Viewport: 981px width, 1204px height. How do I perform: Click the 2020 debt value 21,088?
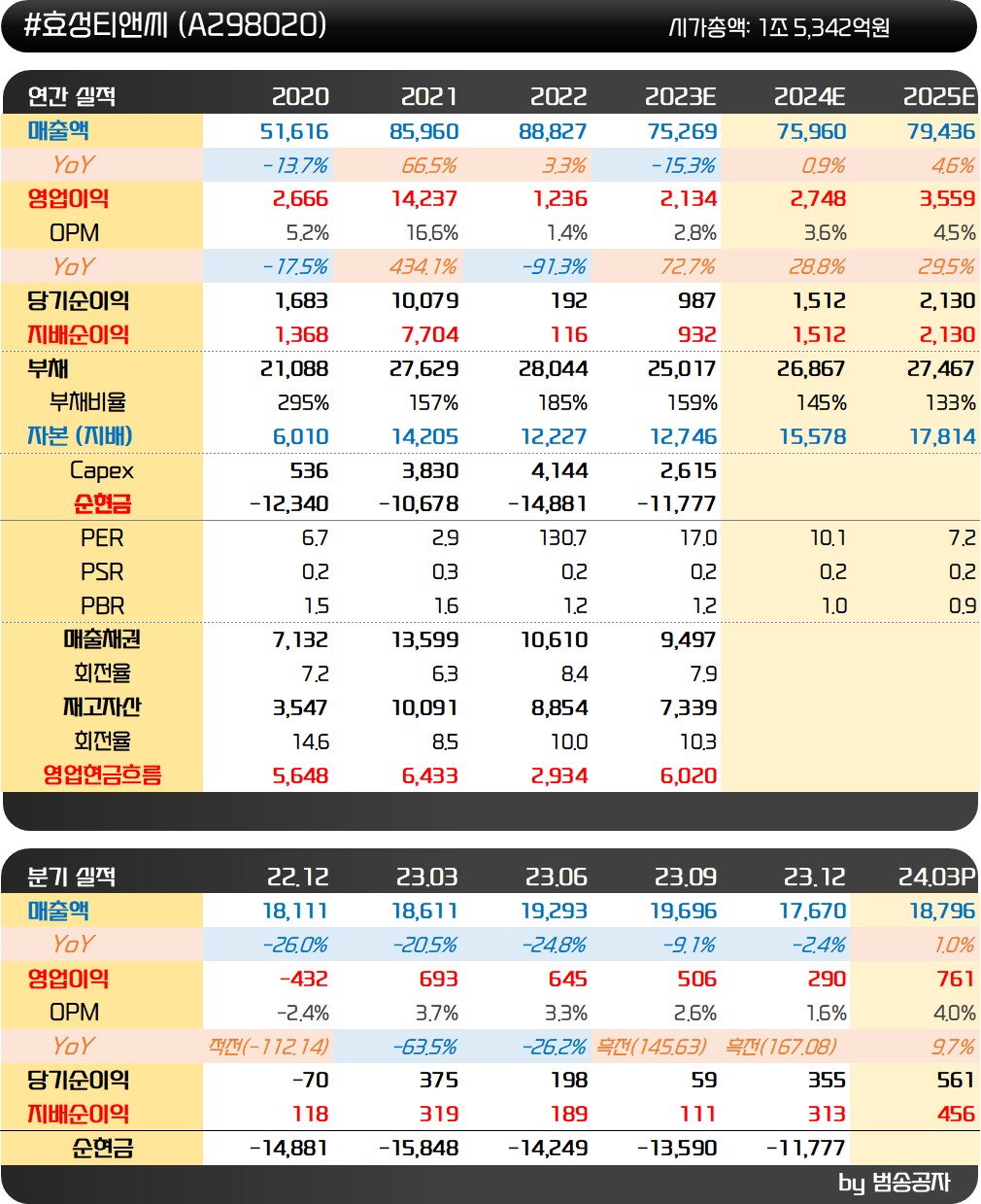click(294, 369)
